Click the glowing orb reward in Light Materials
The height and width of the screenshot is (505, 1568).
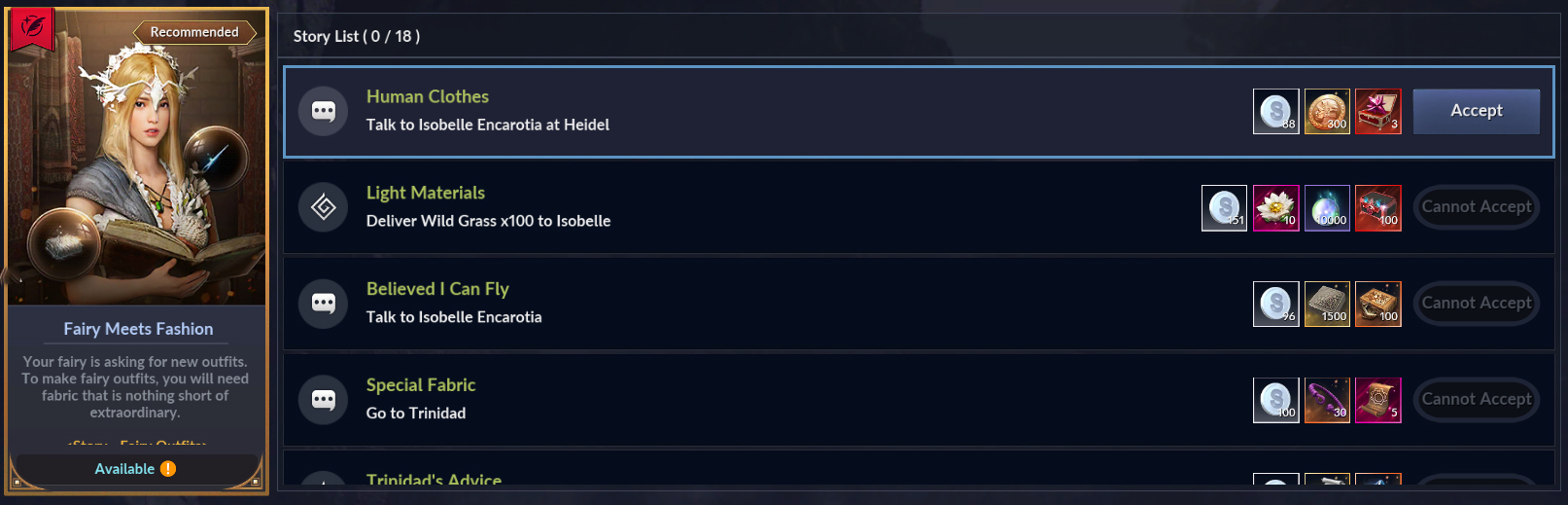(1327, 207)
